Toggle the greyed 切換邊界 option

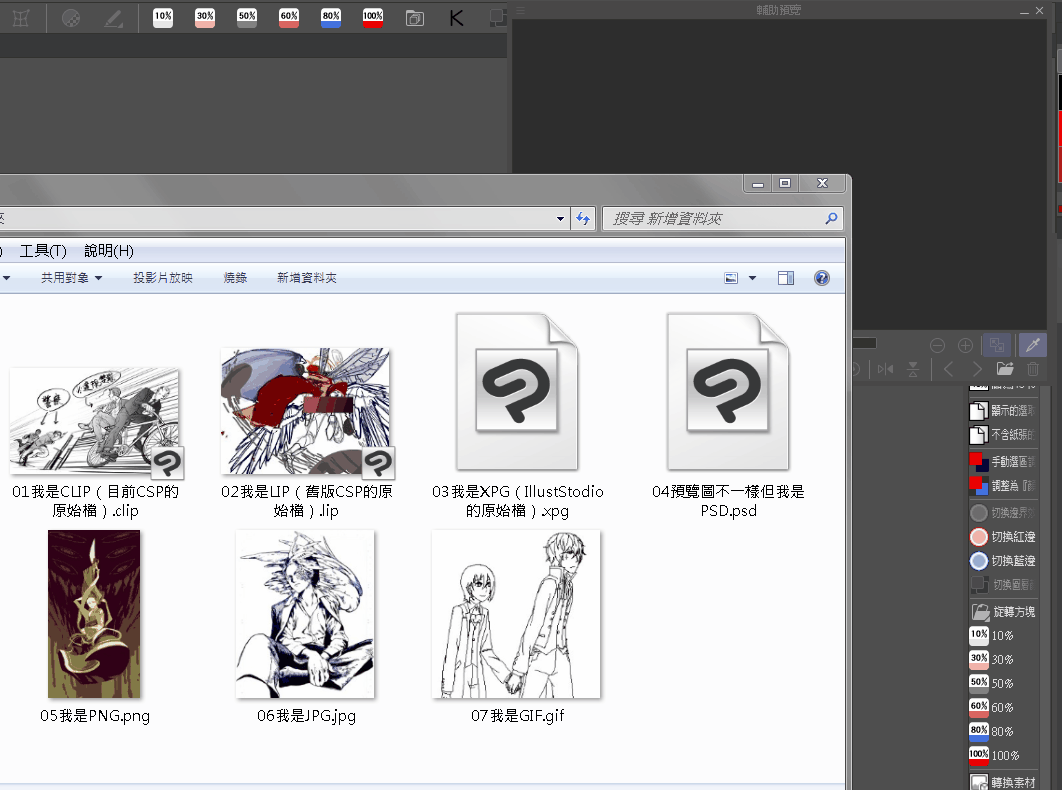coord(1002,513)
